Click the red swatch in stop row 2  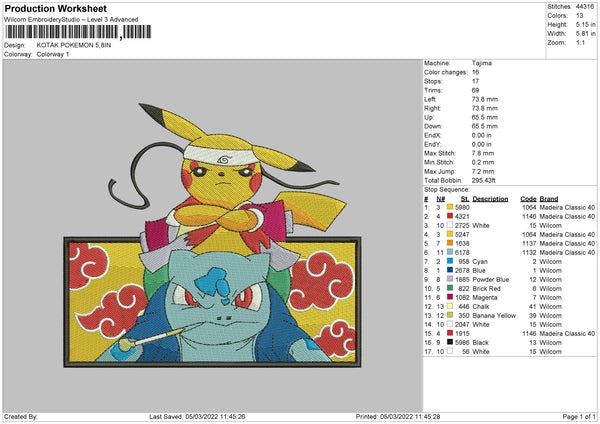(450, 216)
